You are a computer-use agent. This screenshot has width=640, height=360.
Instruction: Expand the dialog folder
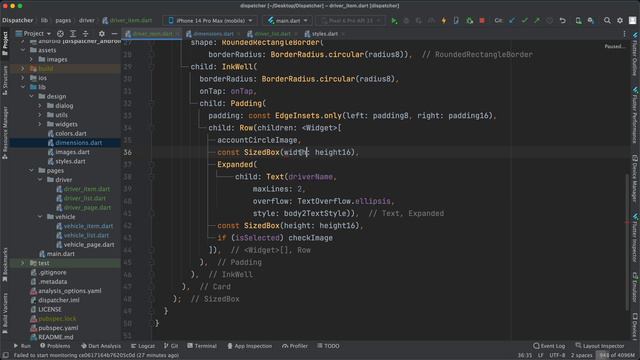pos(40,105)
